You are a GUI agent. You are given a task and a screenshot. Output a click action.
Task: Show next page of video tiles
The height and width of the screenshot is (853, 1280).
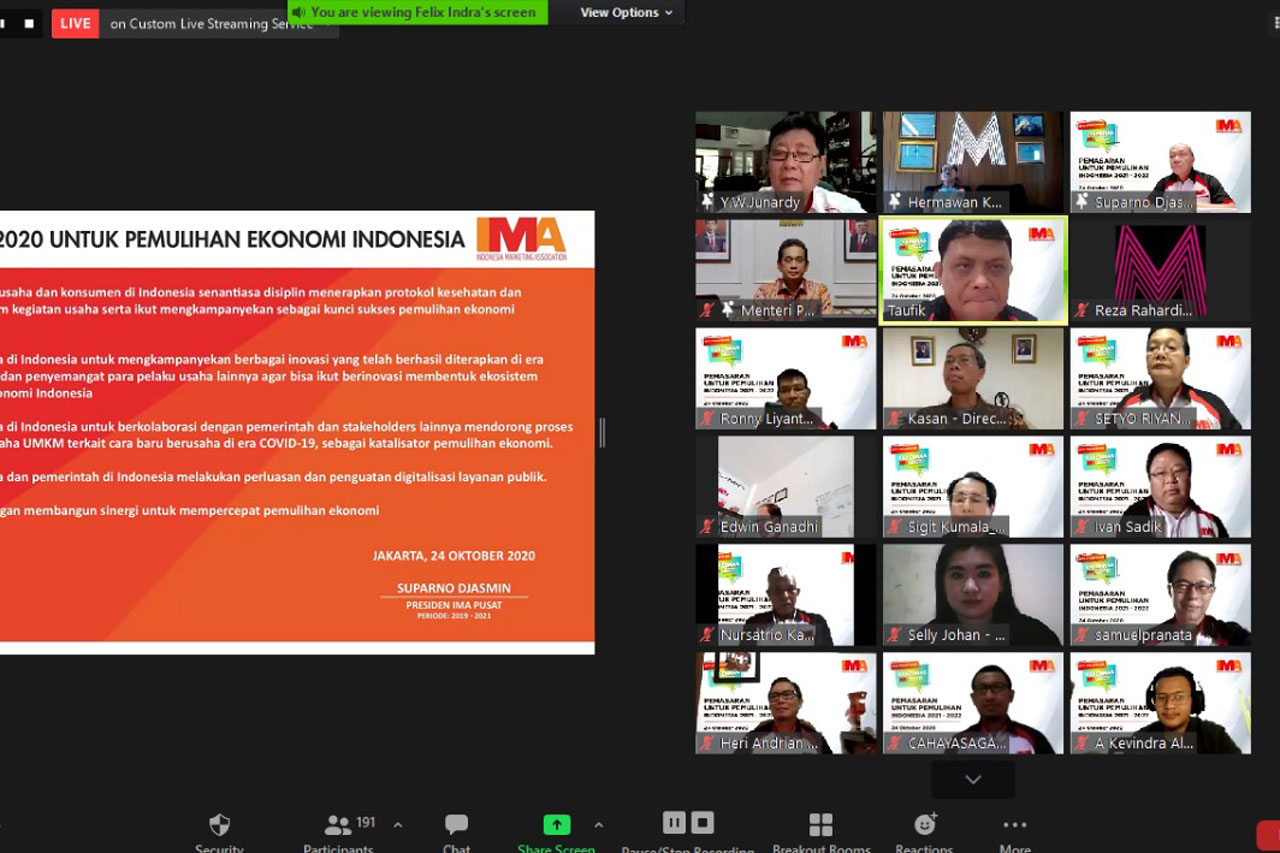coord(973,779)
